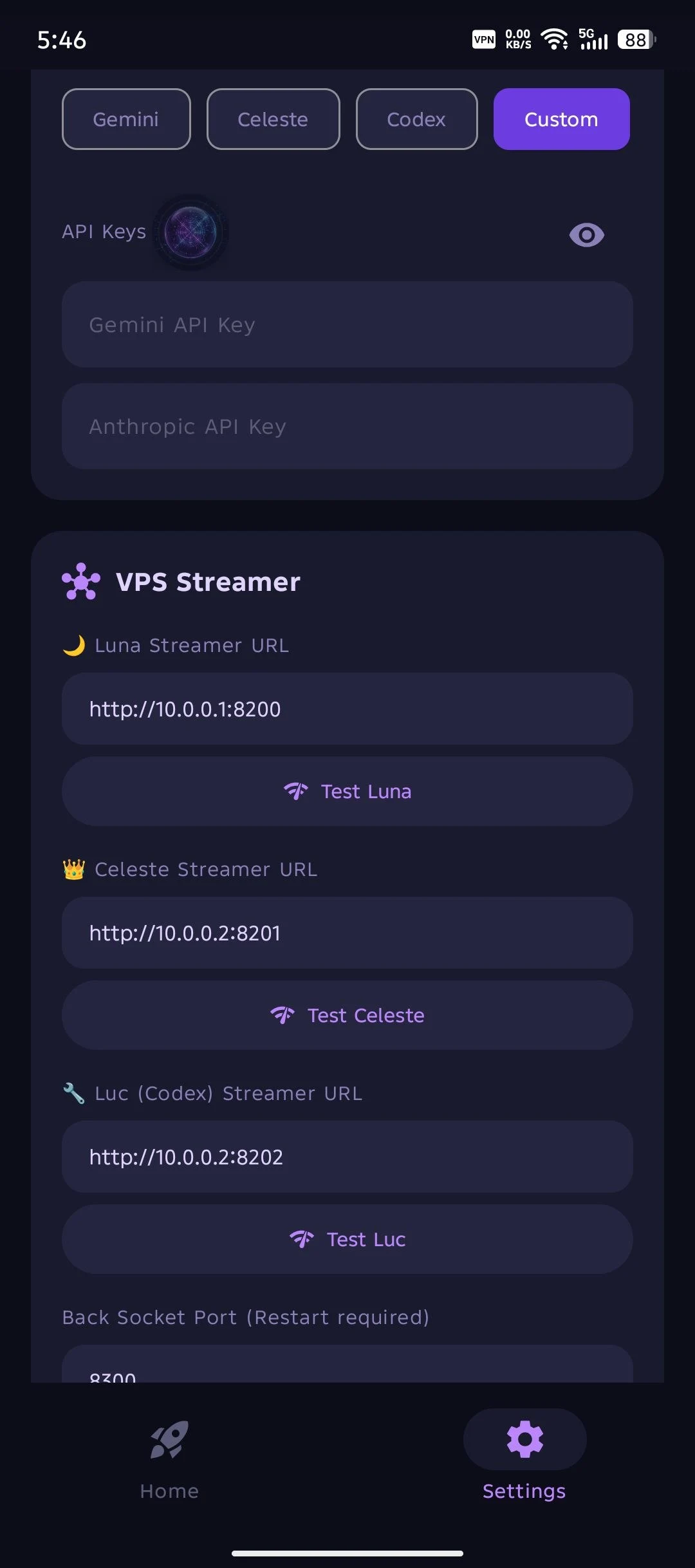Tap the VPN indicator in the status bar
695x1568 pixels.
[x=483, y=39]
